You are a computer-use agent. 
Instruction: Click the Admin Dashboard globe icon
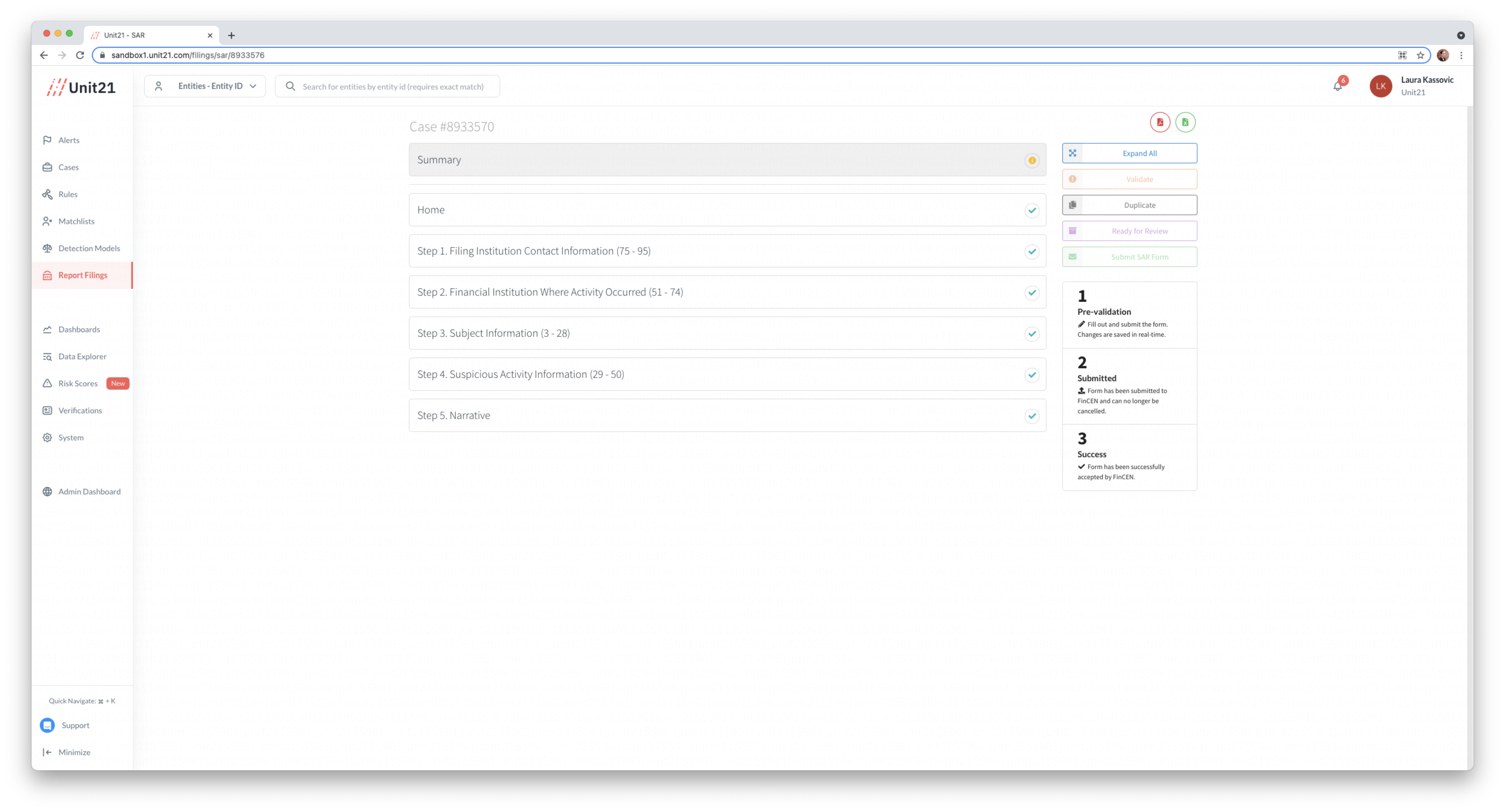point(47,491)
